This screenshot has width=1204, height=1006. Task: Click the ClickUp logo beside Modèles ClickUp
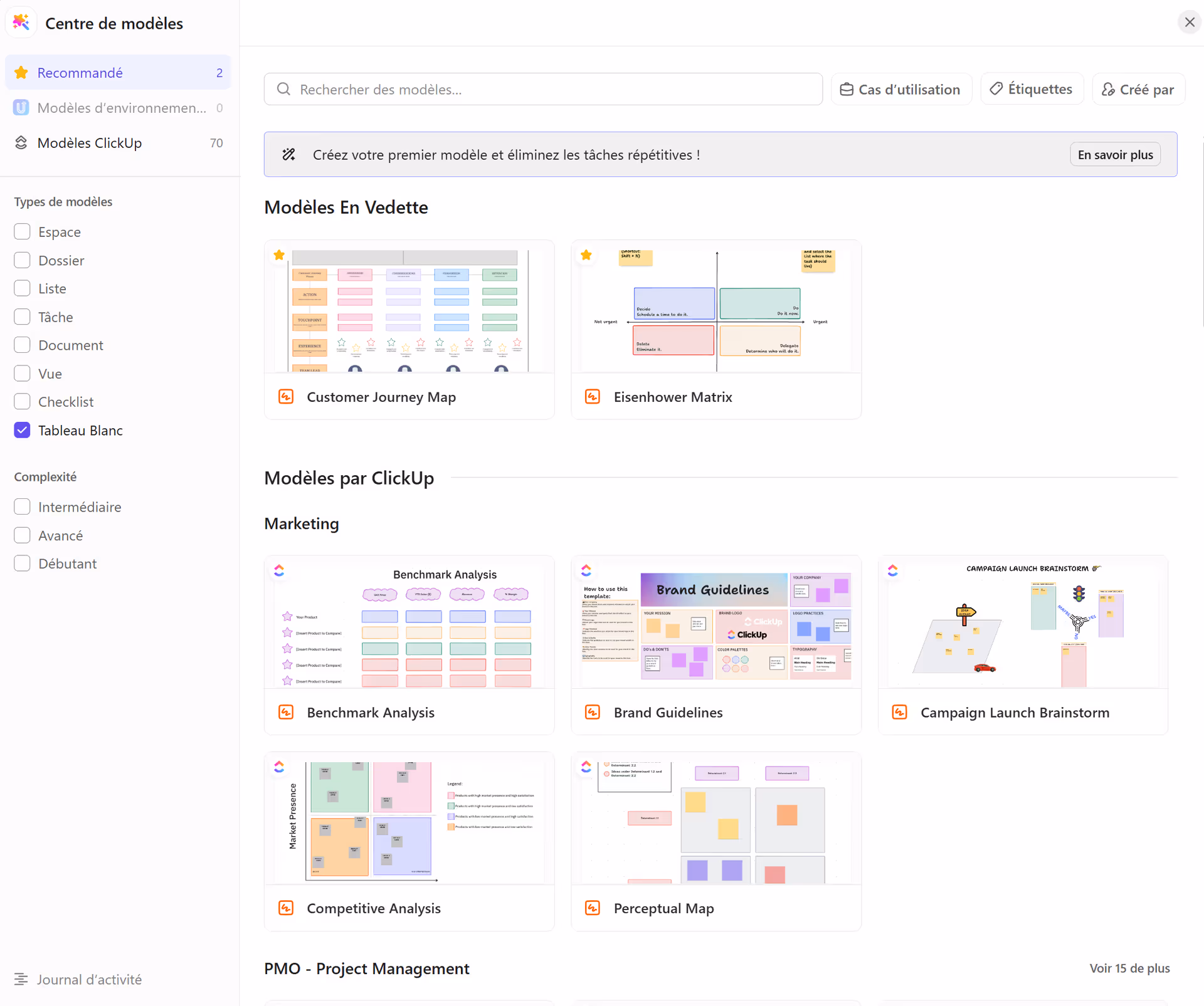(21, 143)
